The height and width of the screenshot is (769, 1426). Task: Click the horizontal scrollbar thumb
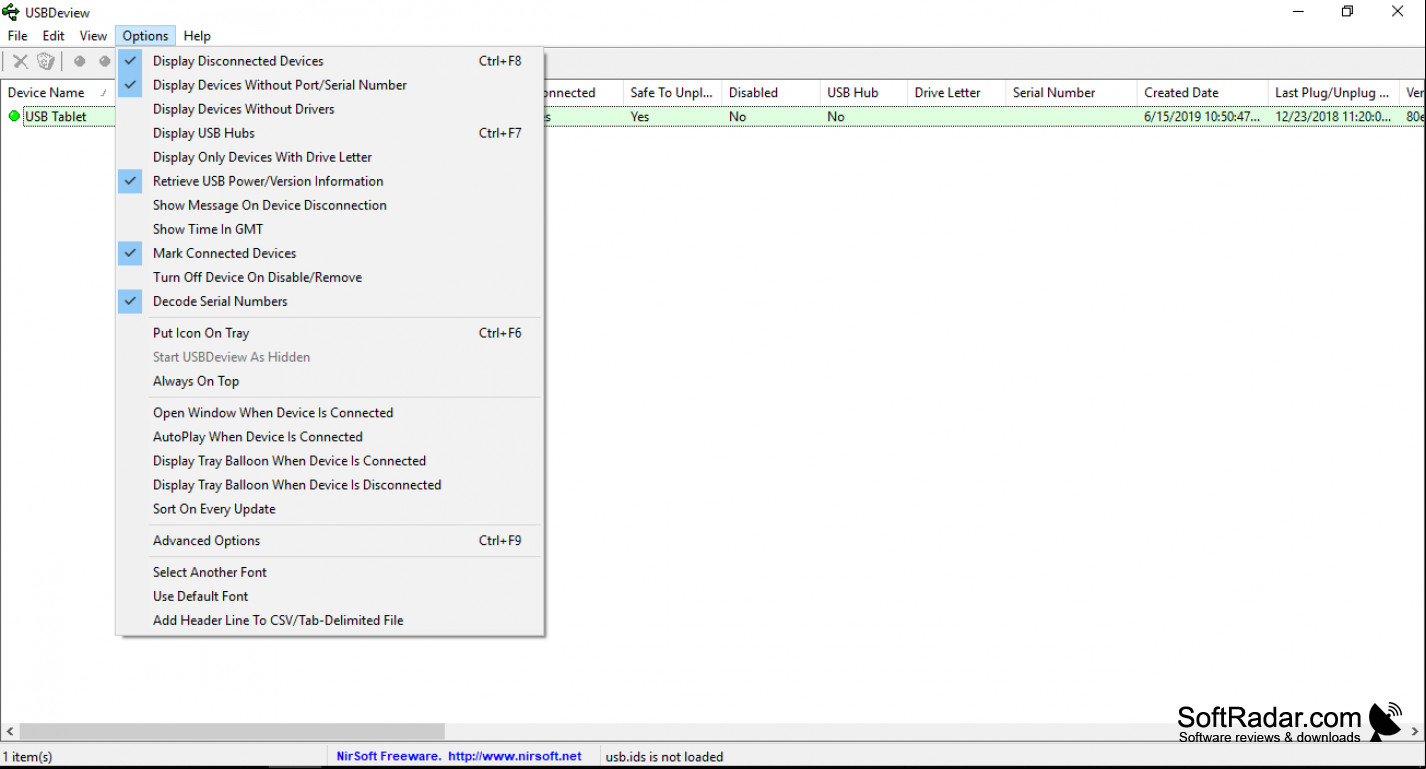click(x=232, y=732)
